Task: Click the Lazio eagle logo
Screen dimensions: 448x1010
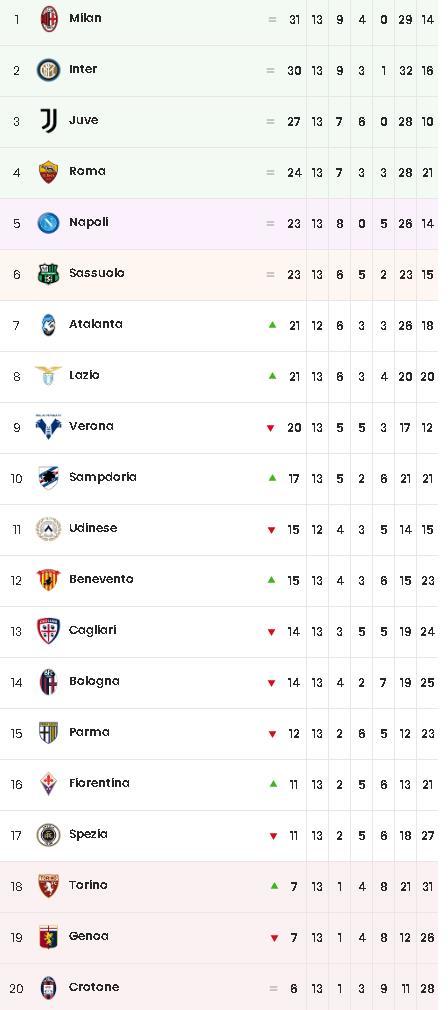Action: 48,376
